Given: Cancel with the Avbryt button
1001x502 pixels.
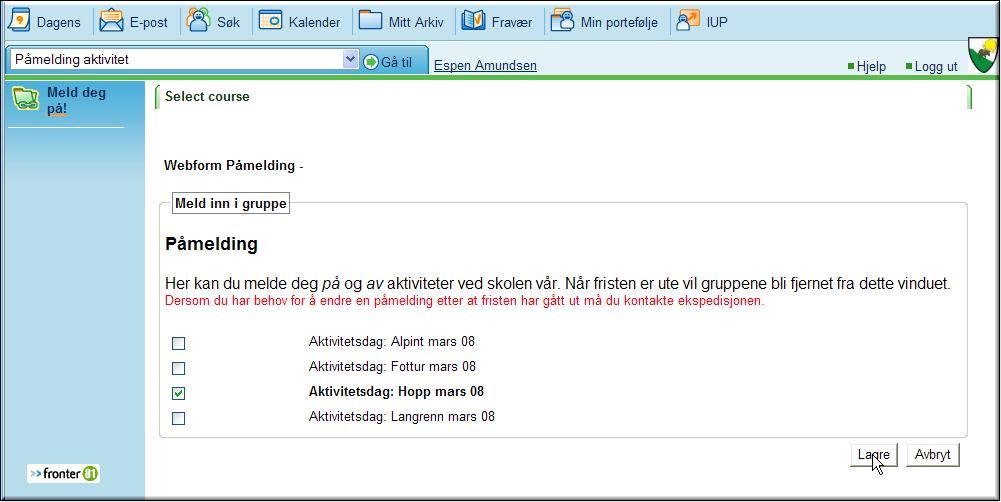Looking at the screenshot, I should (x=933, y=455).
